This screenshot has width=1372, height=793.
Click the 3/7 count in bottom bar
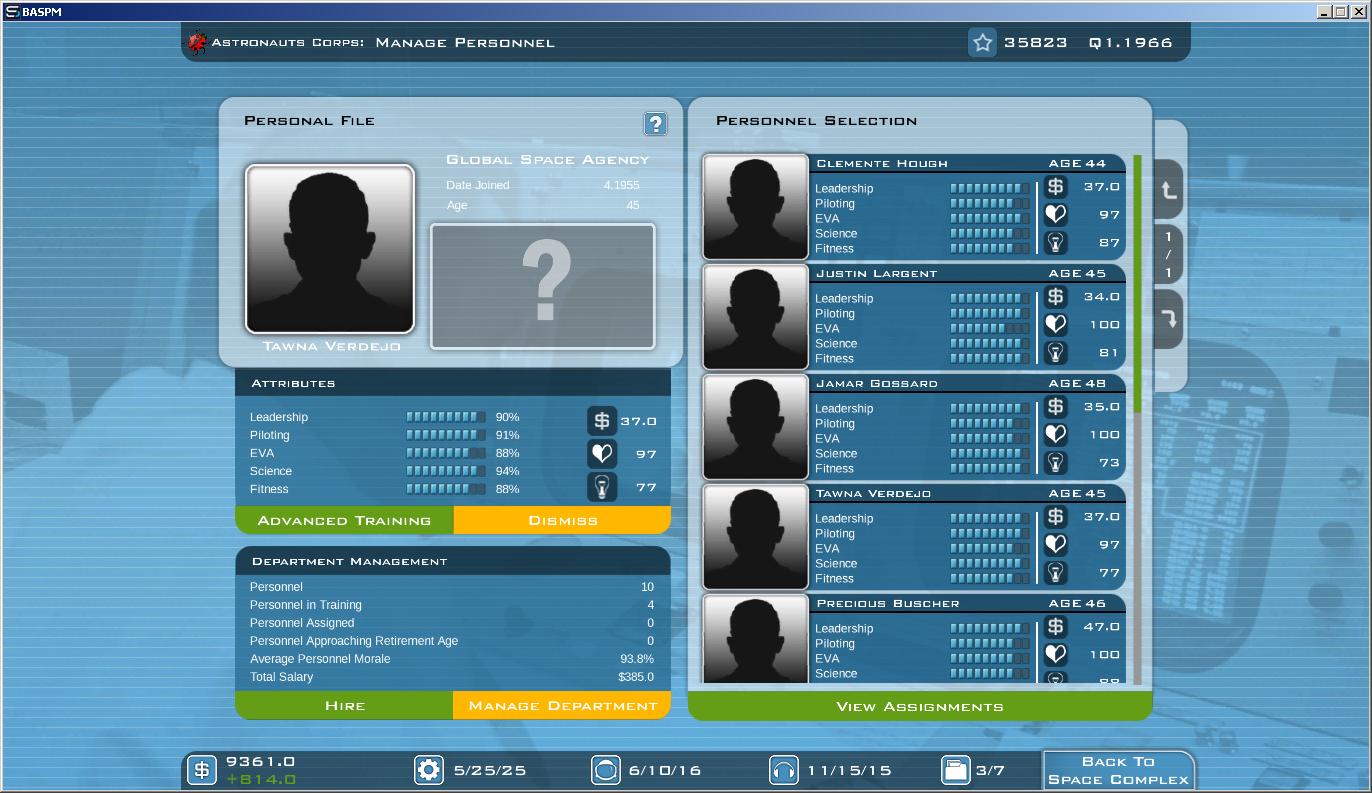(x=990, y=771)
